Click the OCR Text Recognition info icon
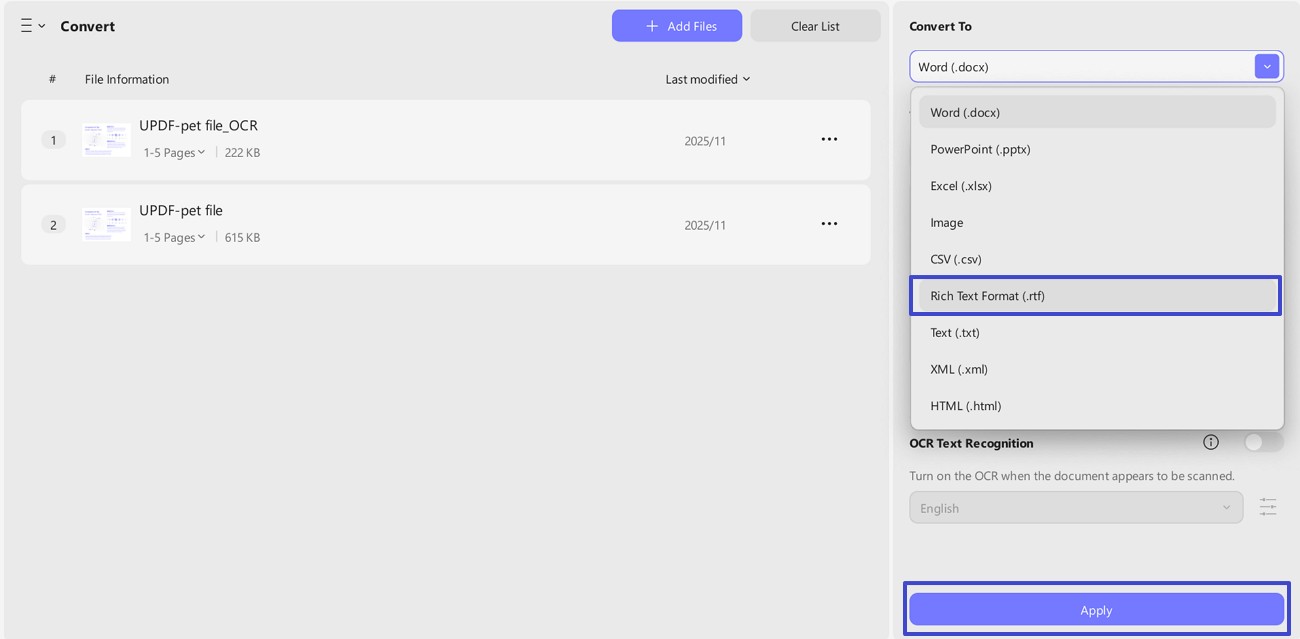Image resolution: width=1300 pixels, height=639 pixels. point(1211,442)
